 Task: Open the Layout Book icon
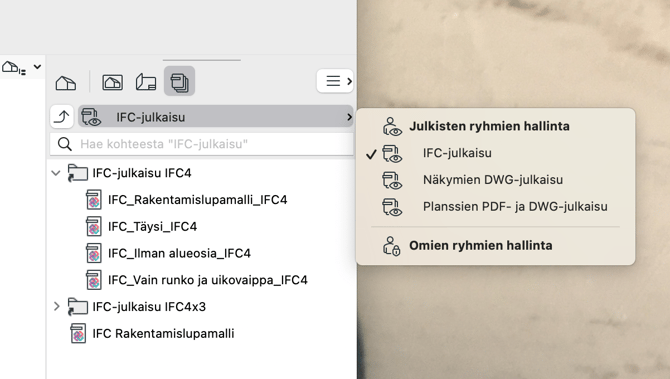point(146,82)
